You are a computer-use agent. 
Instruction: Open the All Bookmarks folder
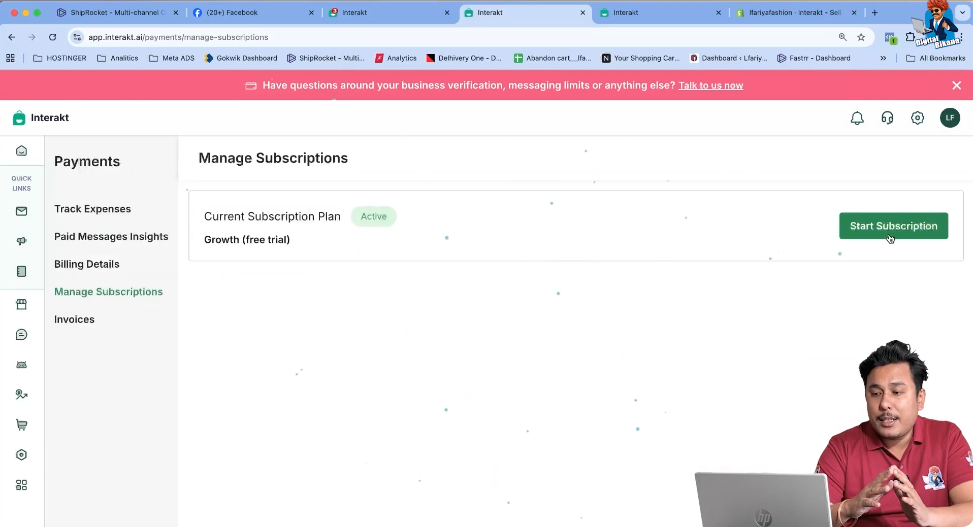(x=936, y=58)
